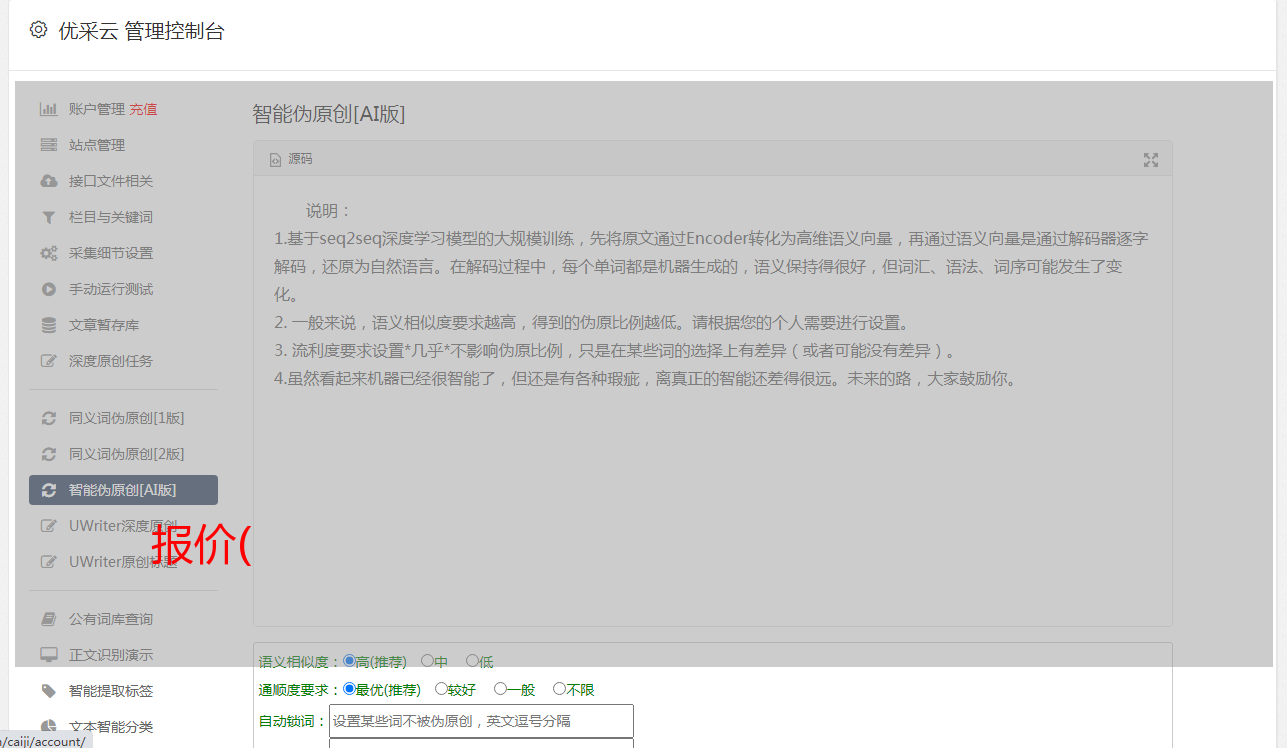
Task: Select 通顺度要求 一般 radio
Action: 500,689
